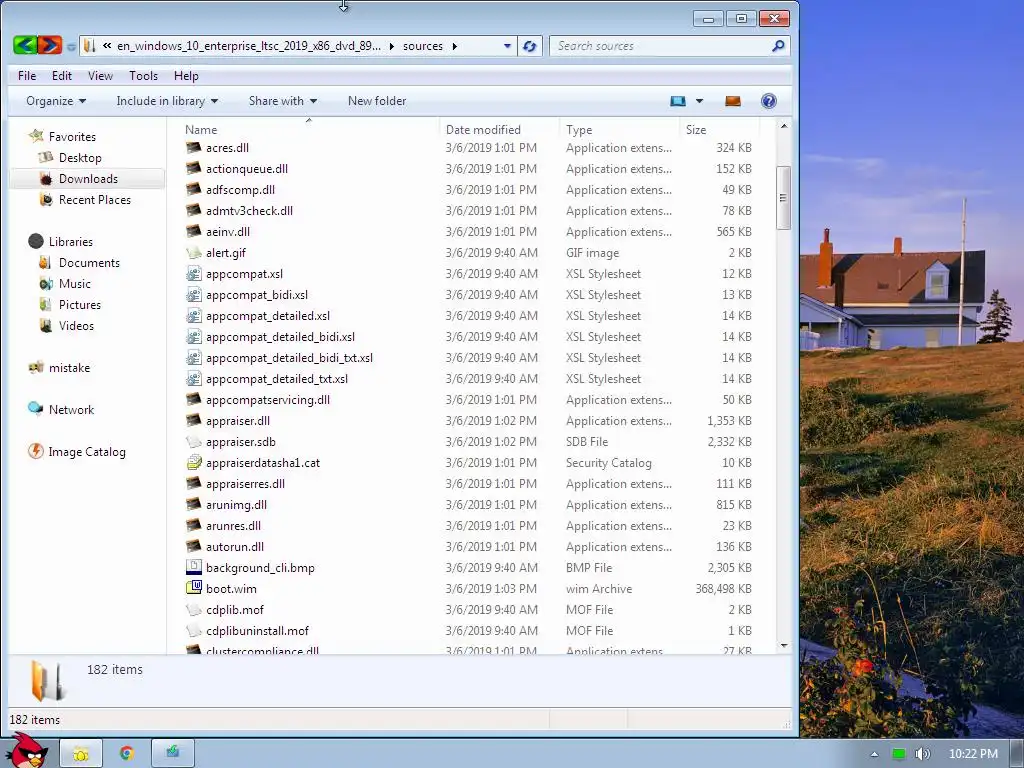Select the boot.wim file icon

pos(193,588)
